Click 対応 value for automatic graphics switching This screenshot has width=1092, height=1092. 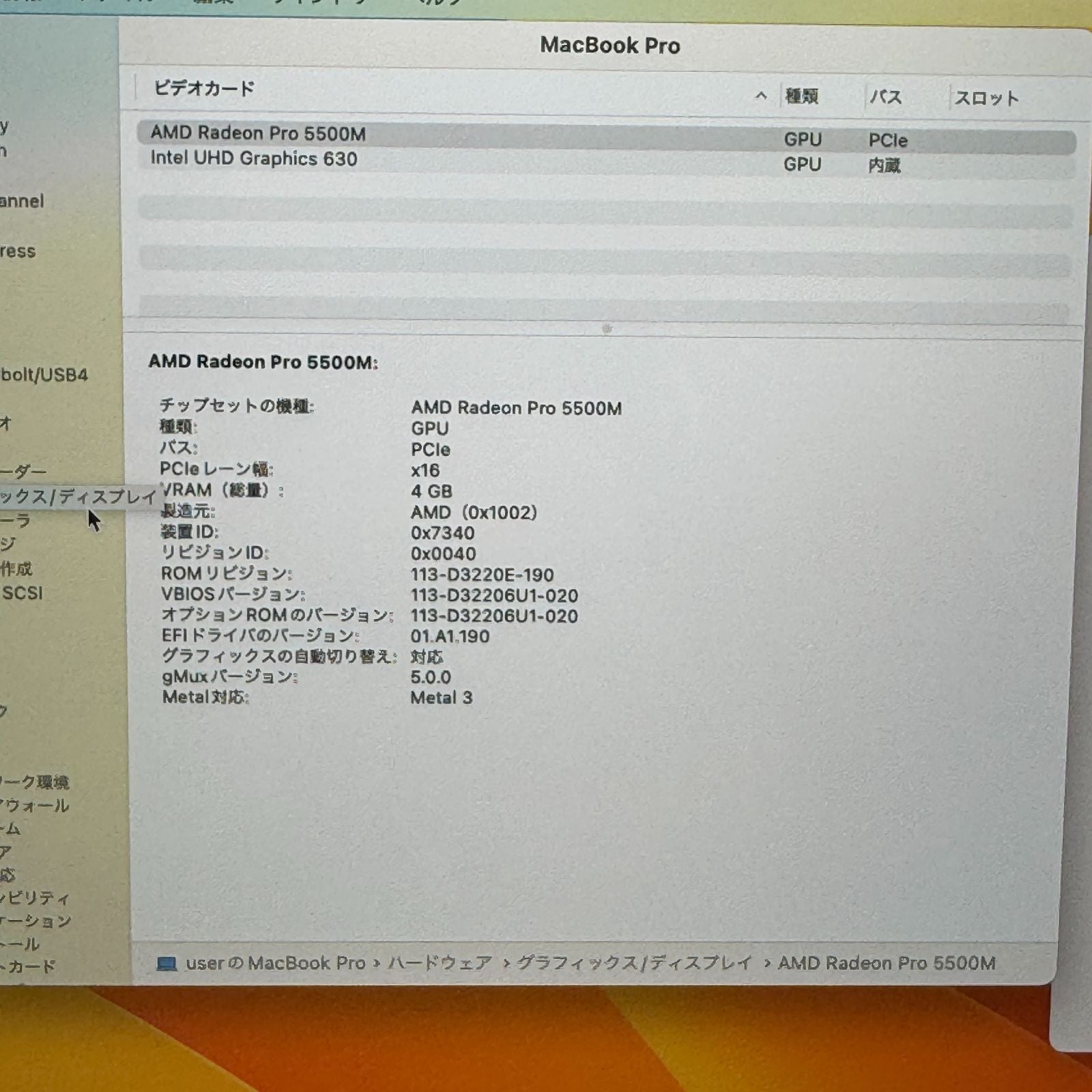click(x=427, y=657)
